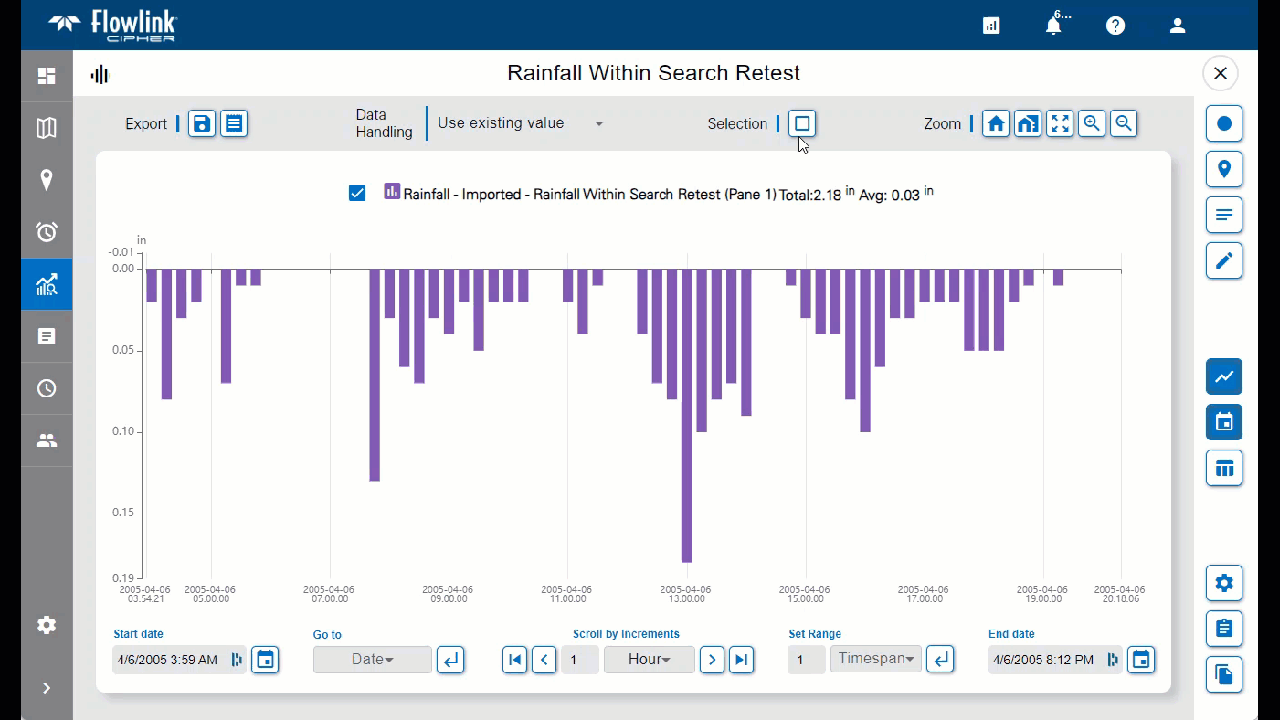Toggle the Selection box tool
Screen dimensions: 1280x720
pyautogui.click(x=802, y=124)
